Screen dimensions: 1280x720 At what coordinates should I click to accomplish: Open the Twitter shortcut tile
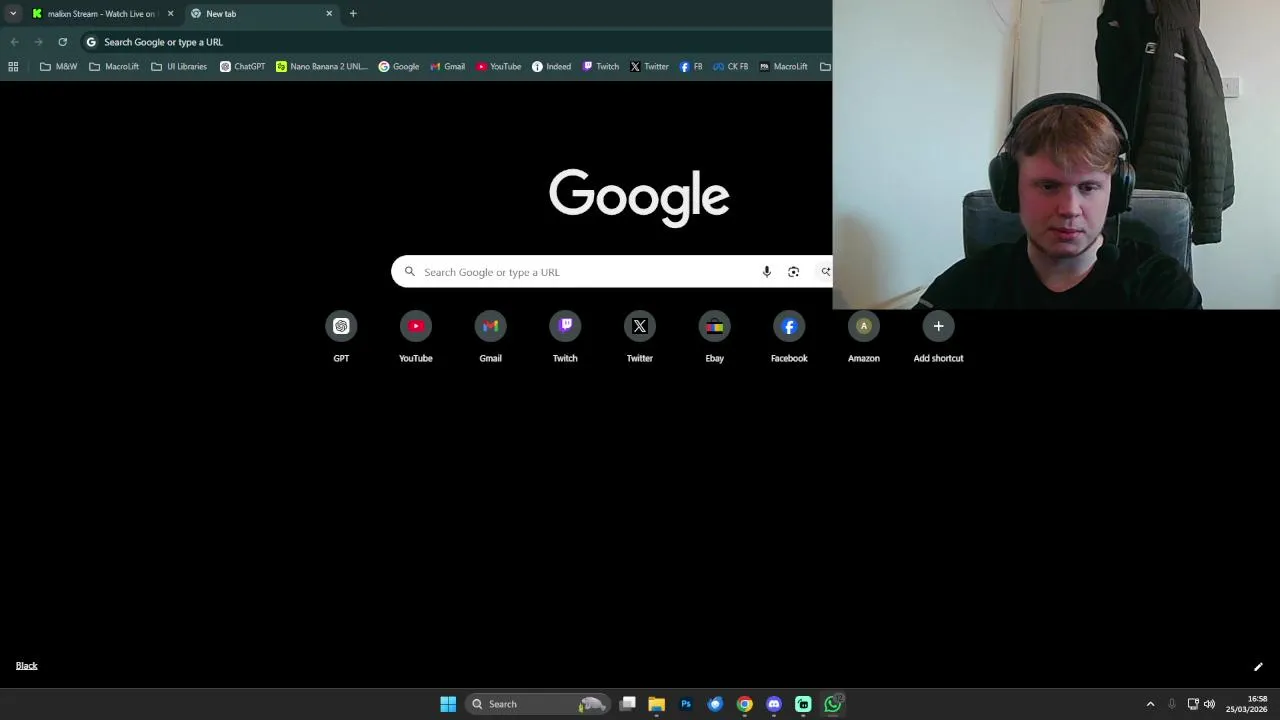pos(640,337)
